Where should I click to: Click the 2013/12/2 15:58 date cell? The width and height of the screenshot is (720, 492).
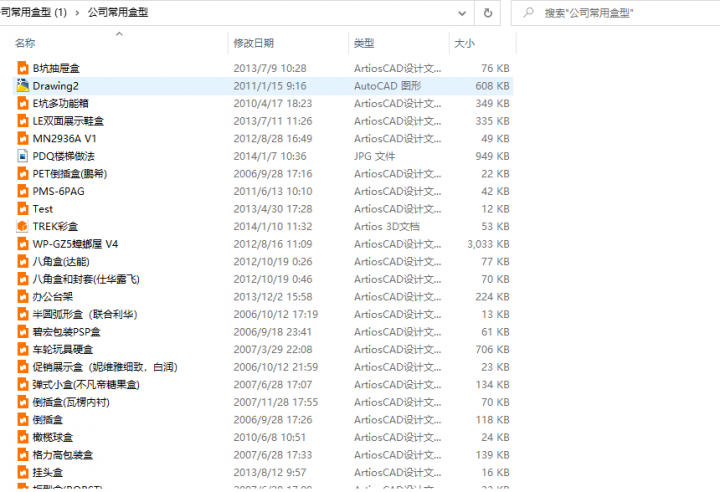(x=273, y=297)
